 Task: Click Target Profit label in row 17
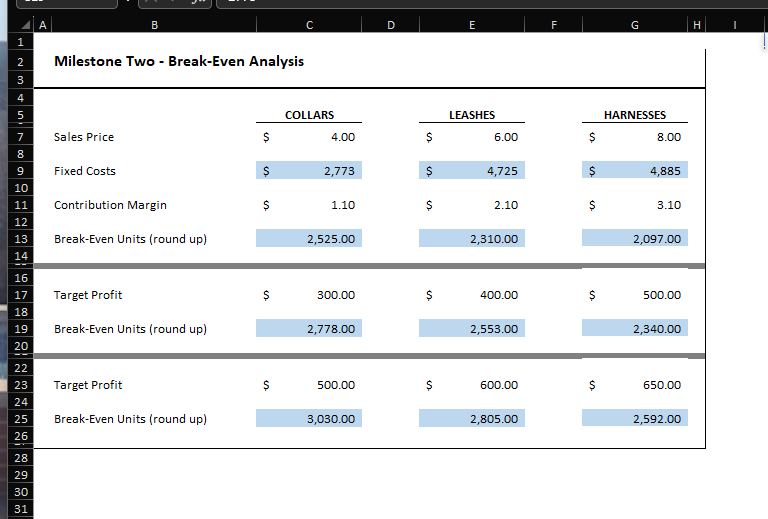(x=88, y=295)
